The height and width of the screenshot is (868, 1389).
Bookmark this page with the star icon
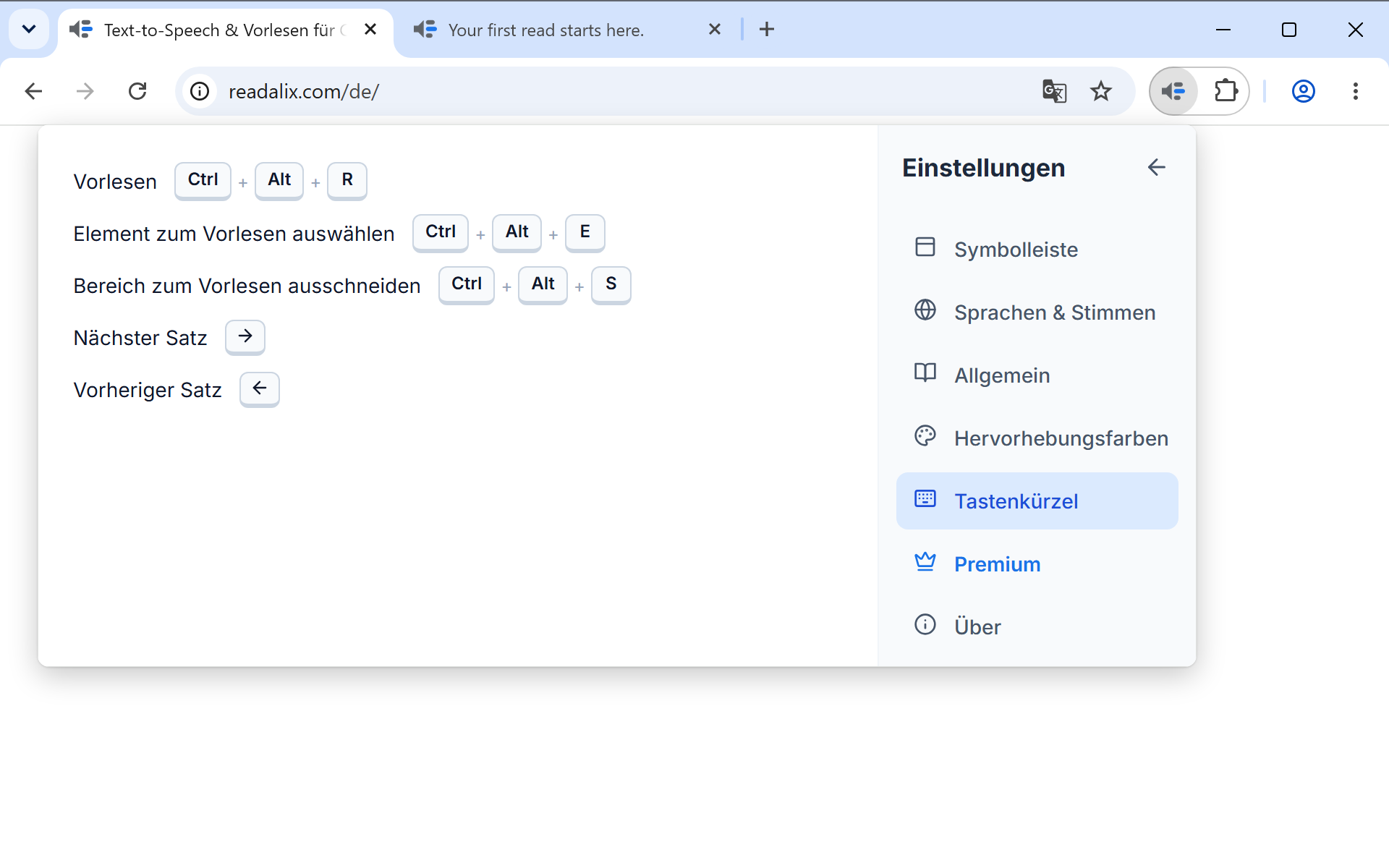[x=1101, y=91]
